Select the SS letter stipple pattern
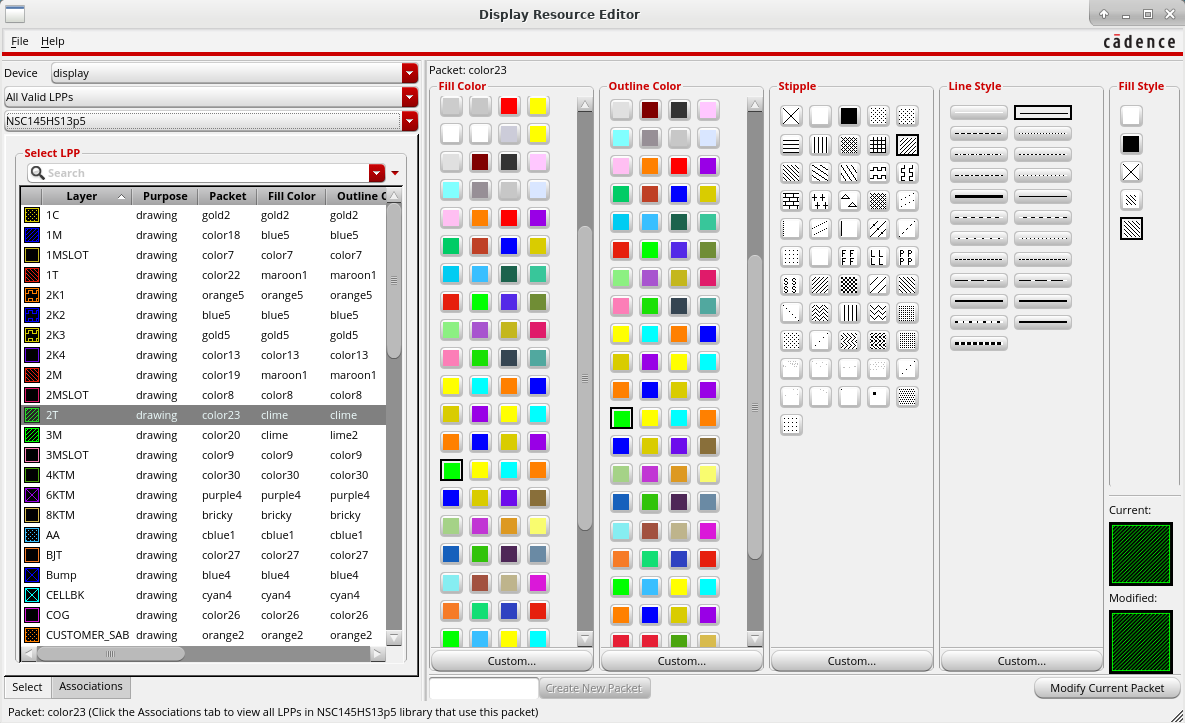1185x723 pixels. 791,284
